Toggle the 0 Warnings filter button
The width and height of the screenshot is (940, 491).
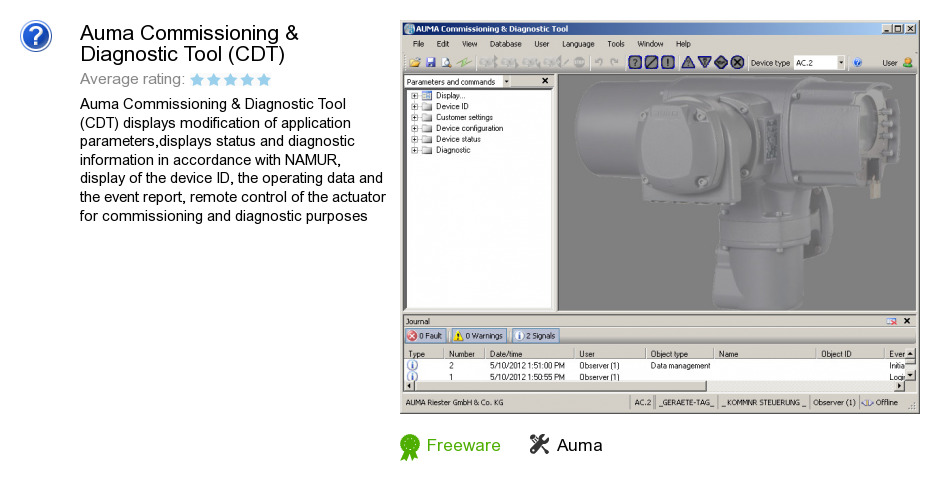coord(478,336)
